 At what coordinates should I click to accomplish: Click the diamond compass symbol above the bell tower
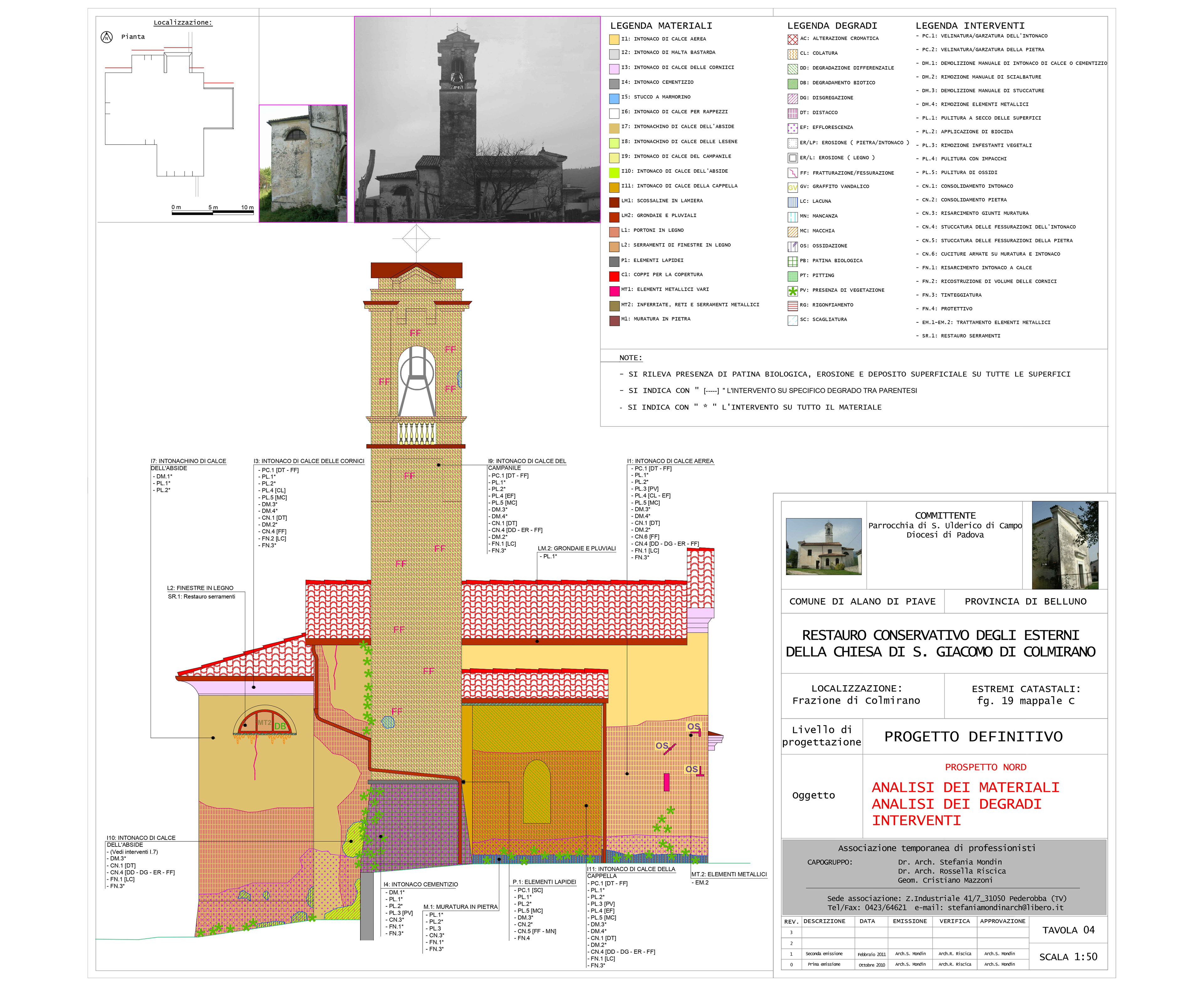pos(416,239)
